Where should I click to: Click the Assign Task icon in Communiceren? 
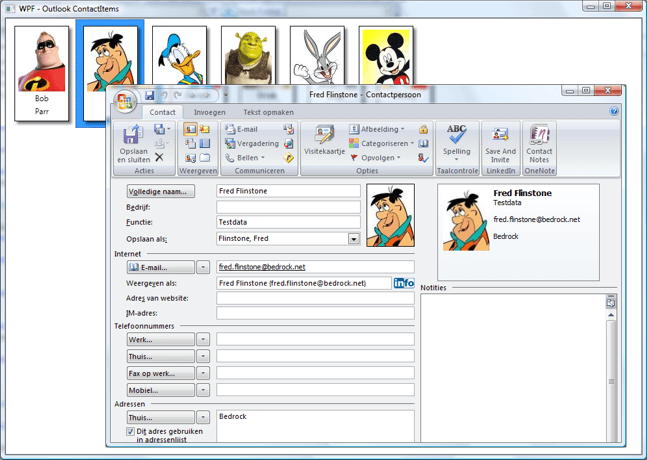point(288,129)
